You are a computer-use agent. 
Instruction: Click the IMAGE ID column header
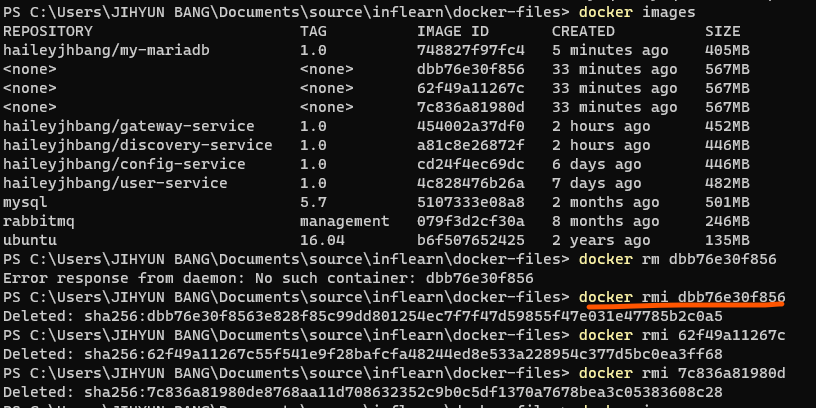click(x=453, y=31)
